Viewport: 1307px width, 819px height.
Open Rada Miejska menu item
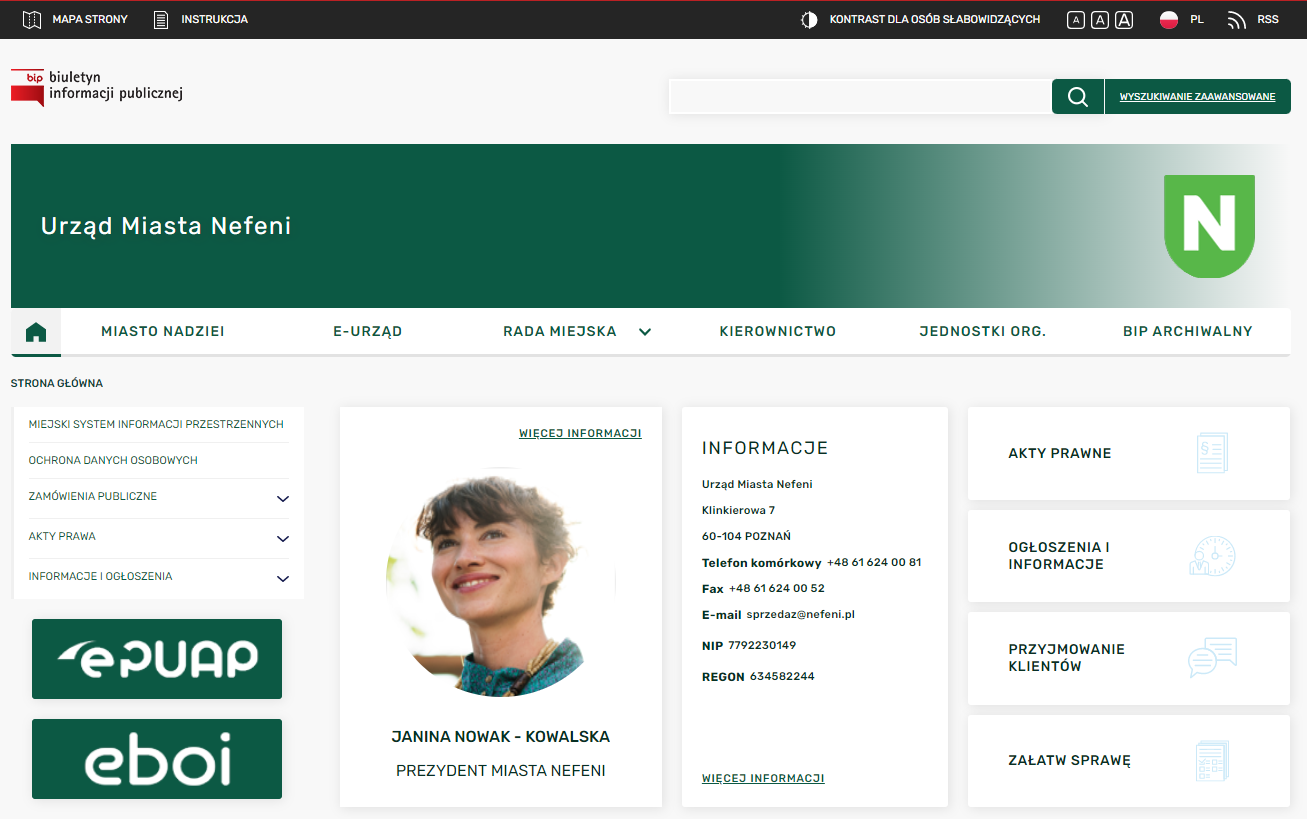[x=560, y=332]
